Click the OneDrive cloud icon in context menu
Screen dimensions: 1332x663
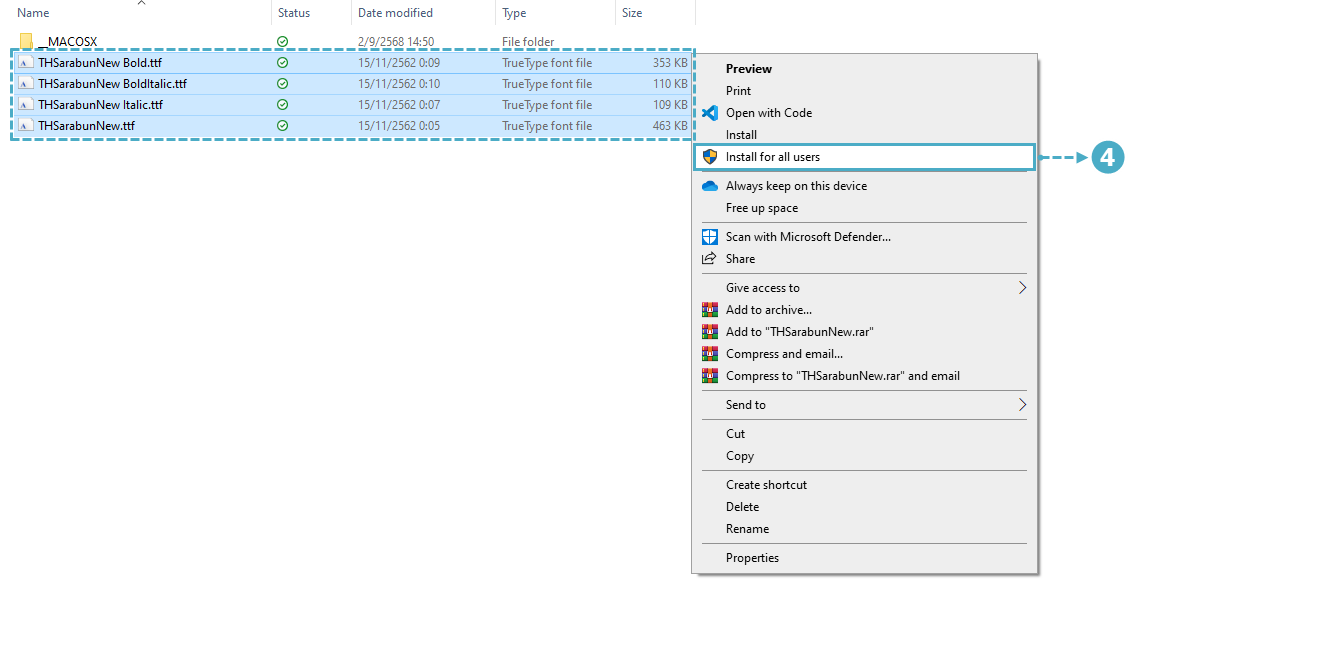[x=710, y=186]
